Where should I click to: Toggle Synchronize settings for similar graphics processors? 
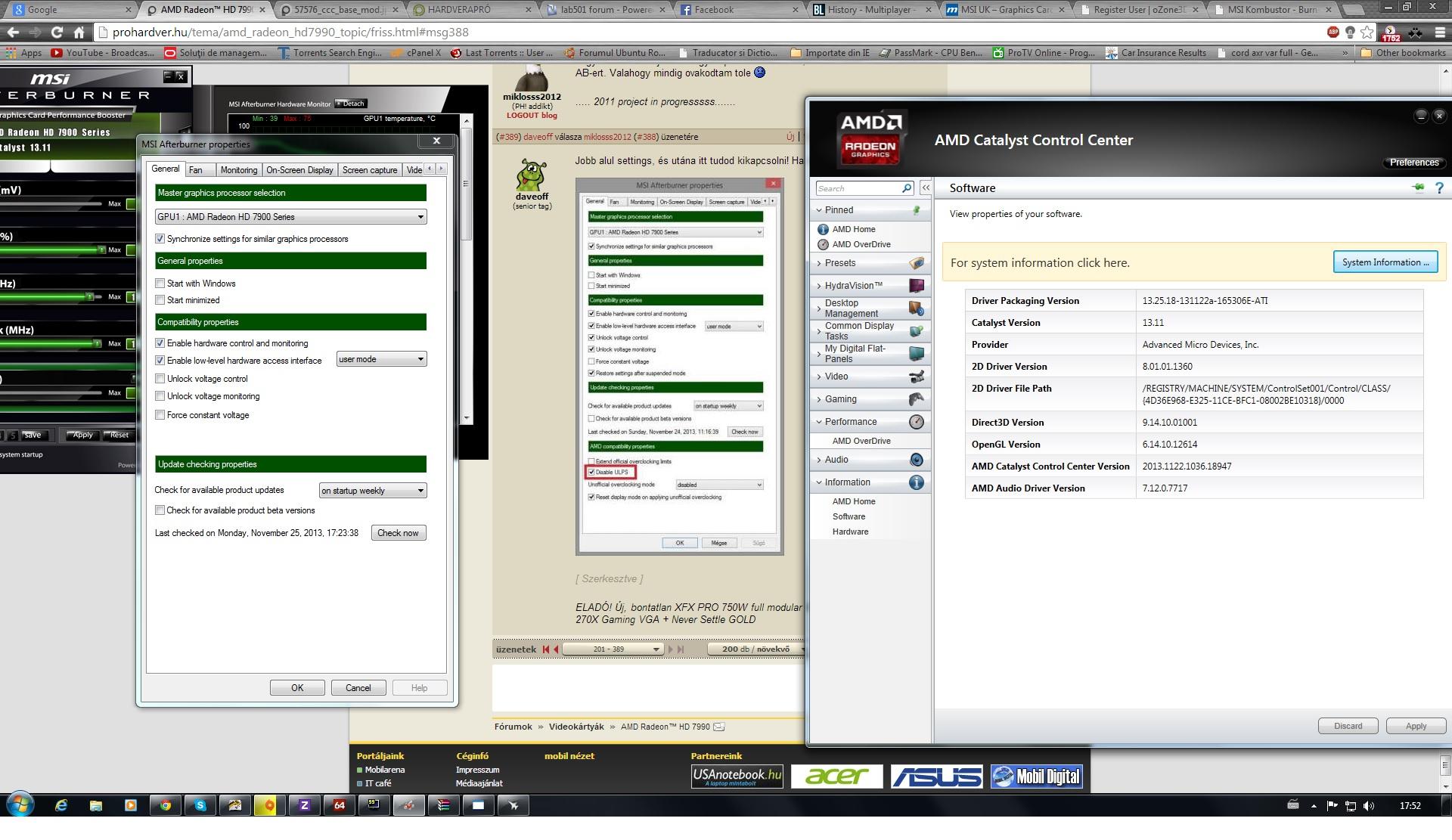tap(160, 239)
